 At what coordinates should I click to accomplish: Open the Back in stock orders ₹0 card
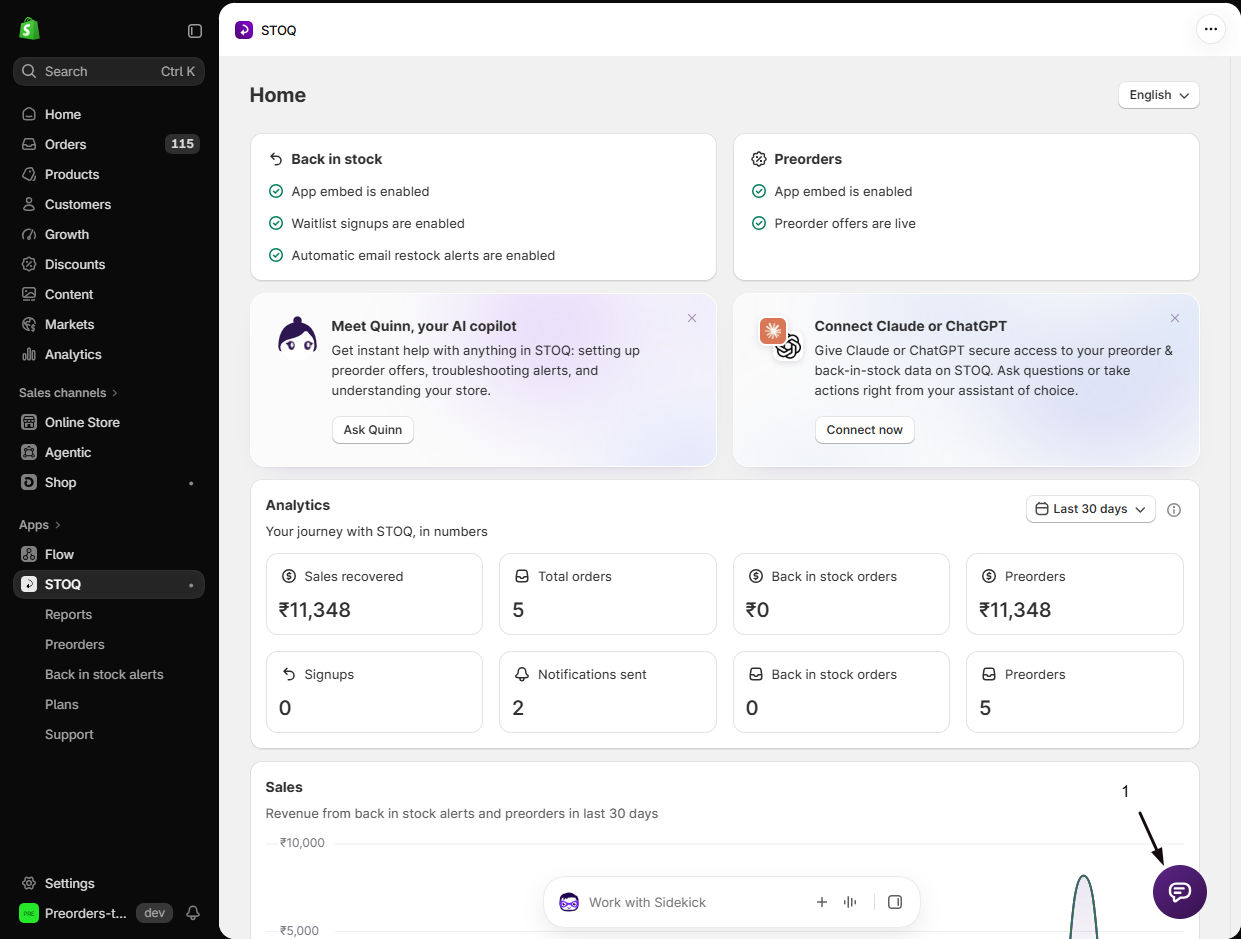tap(841, 594)
